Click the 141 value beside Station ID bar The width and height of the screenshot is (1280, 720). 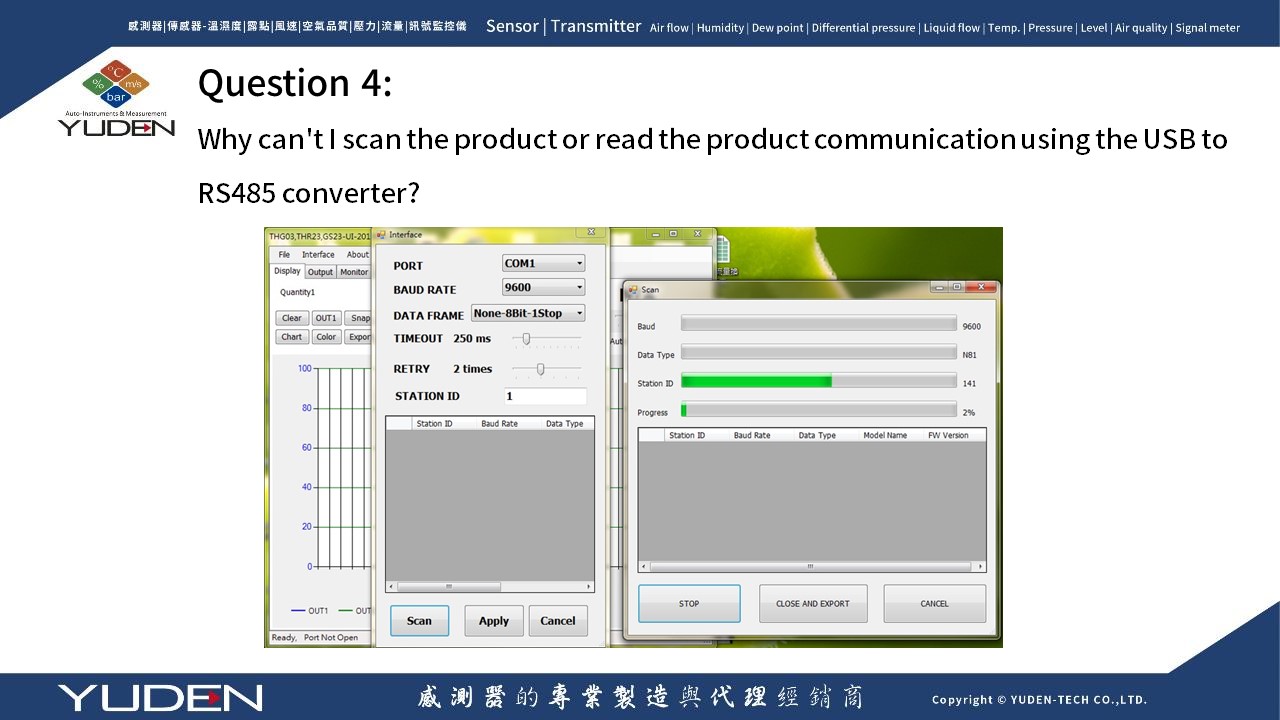pyautogui.click(x=969, y=383)
